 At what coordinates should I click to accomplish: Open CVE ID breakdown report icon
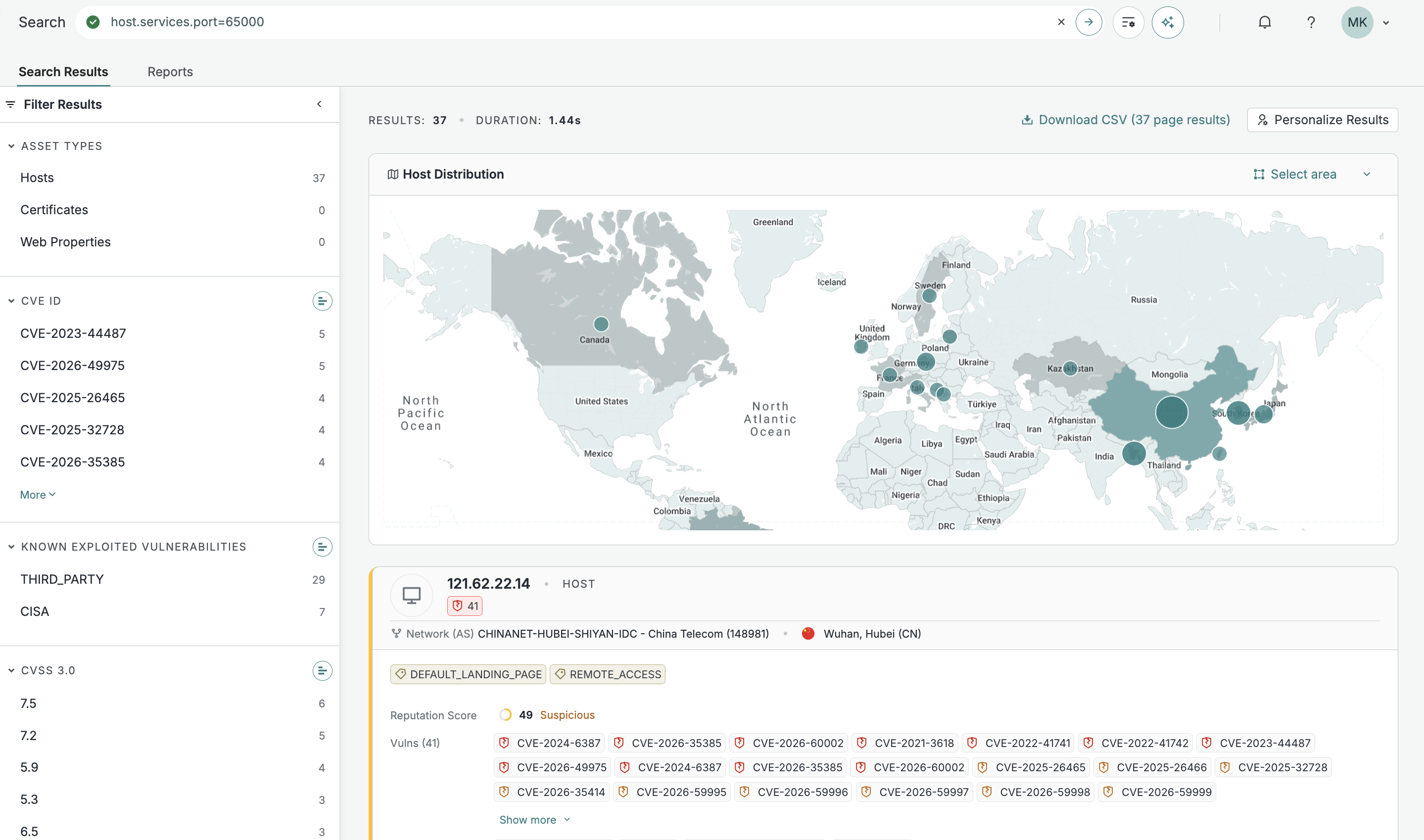pyautogui.click(x=322, y=301)
